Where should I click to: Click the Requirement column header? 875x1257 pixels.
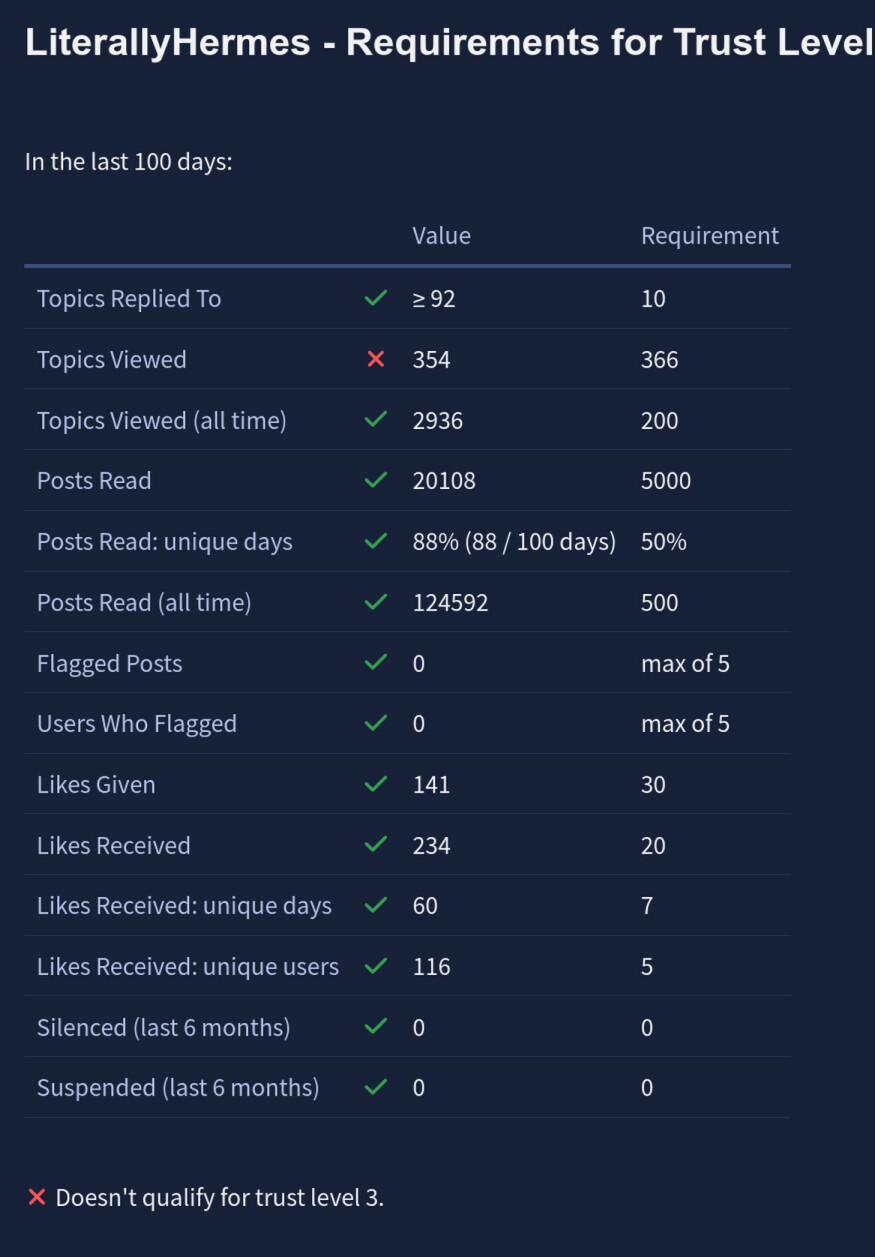tap(709, 236)
